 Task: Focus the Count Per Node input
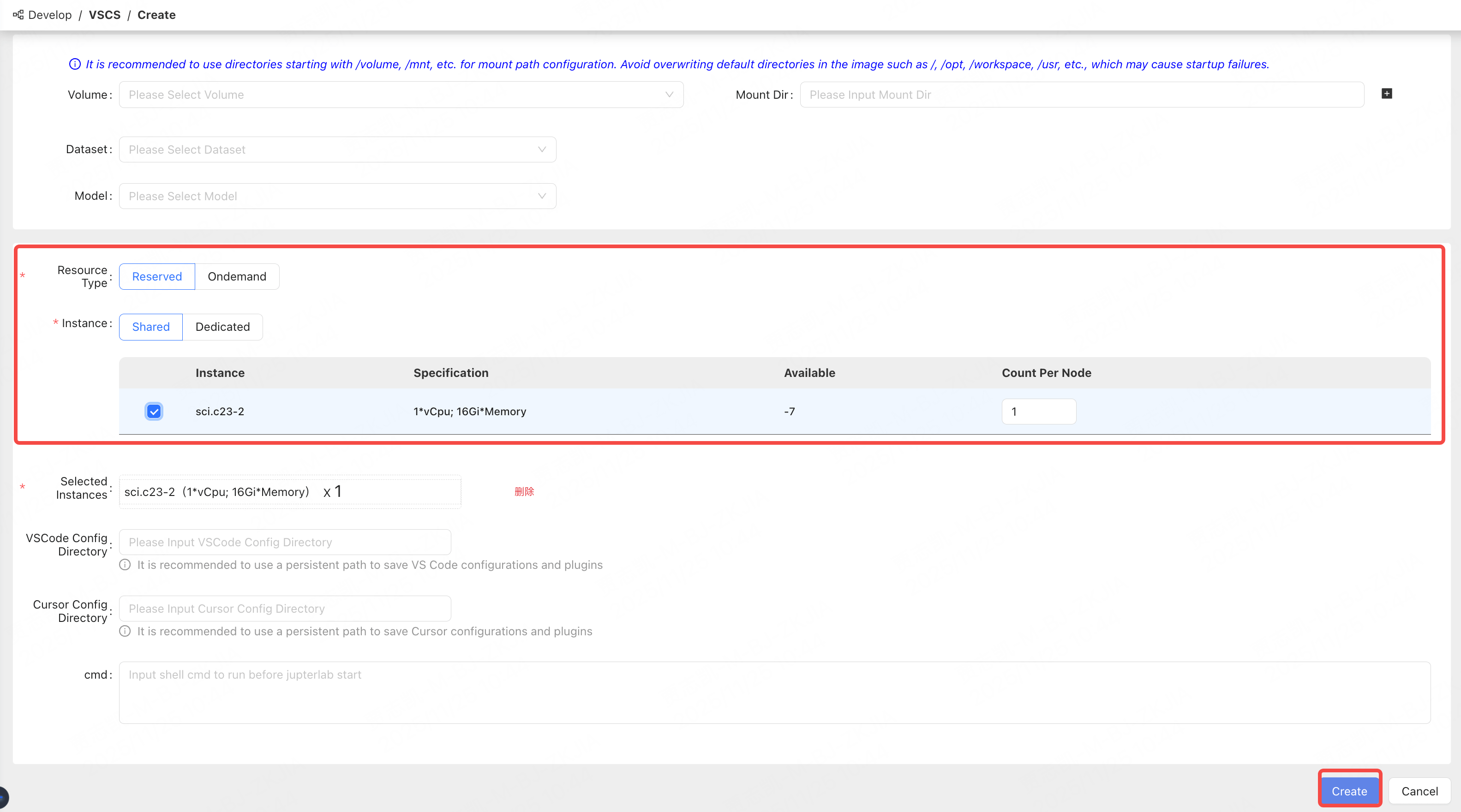tap(1038, 412)
